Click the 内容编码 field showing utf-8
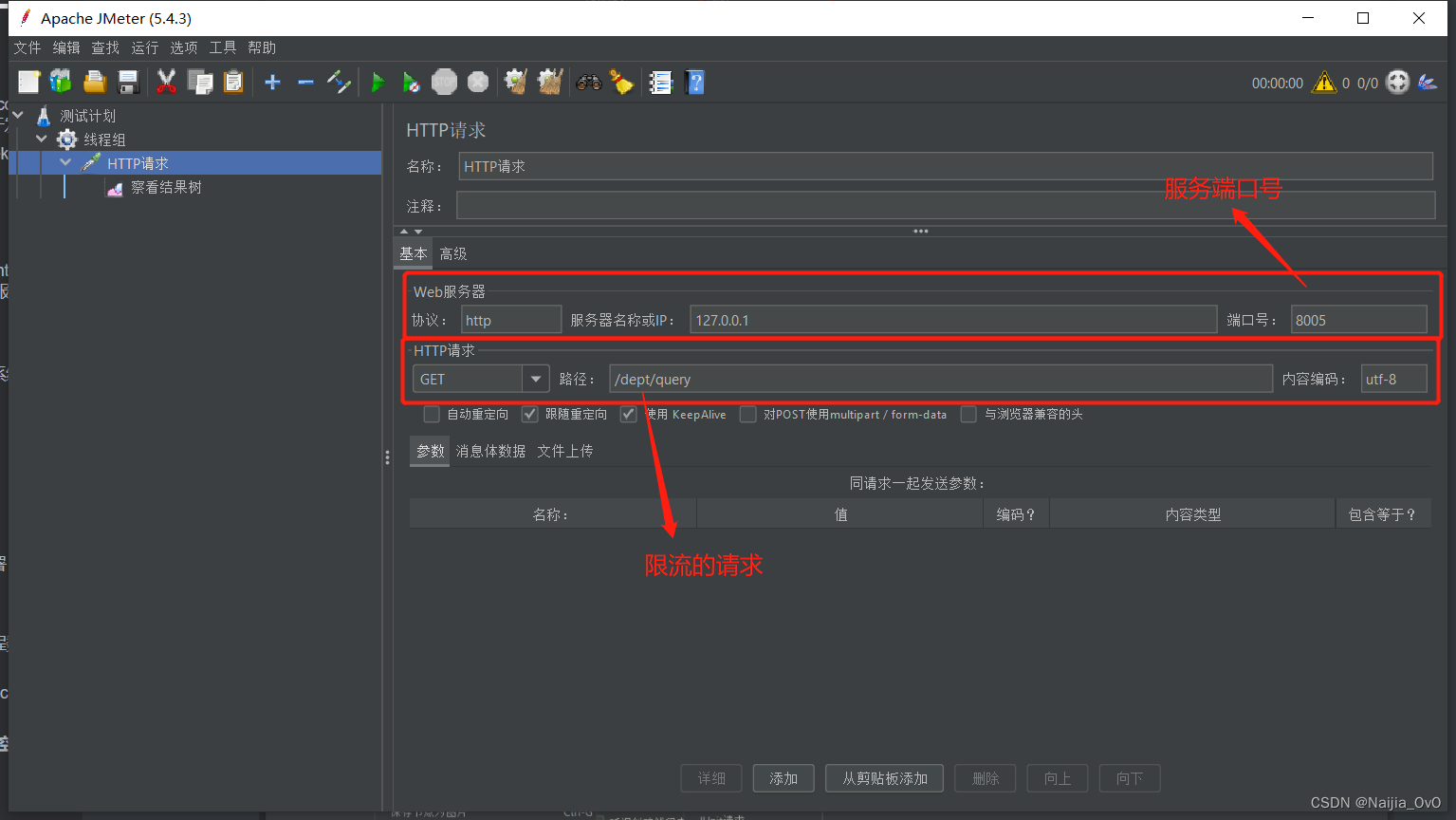This screenshot has height=820, width=1456. pyautogui.click(x=1393, y=379)
